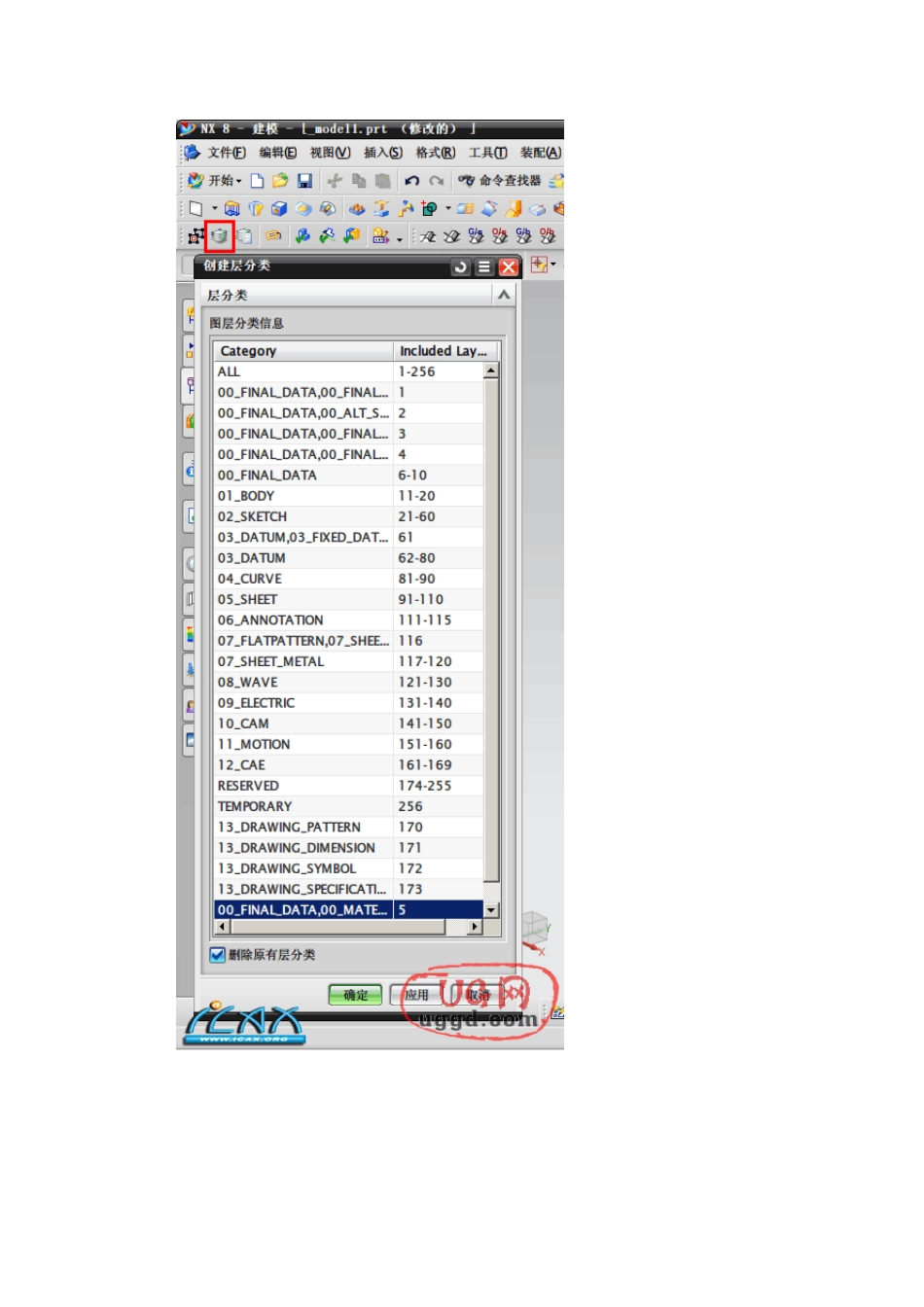The image size is (924, 1307).
Task: Select the 03_DATUM row with layers 62-80
Action: pyautogui.click(x=349, y=558)
